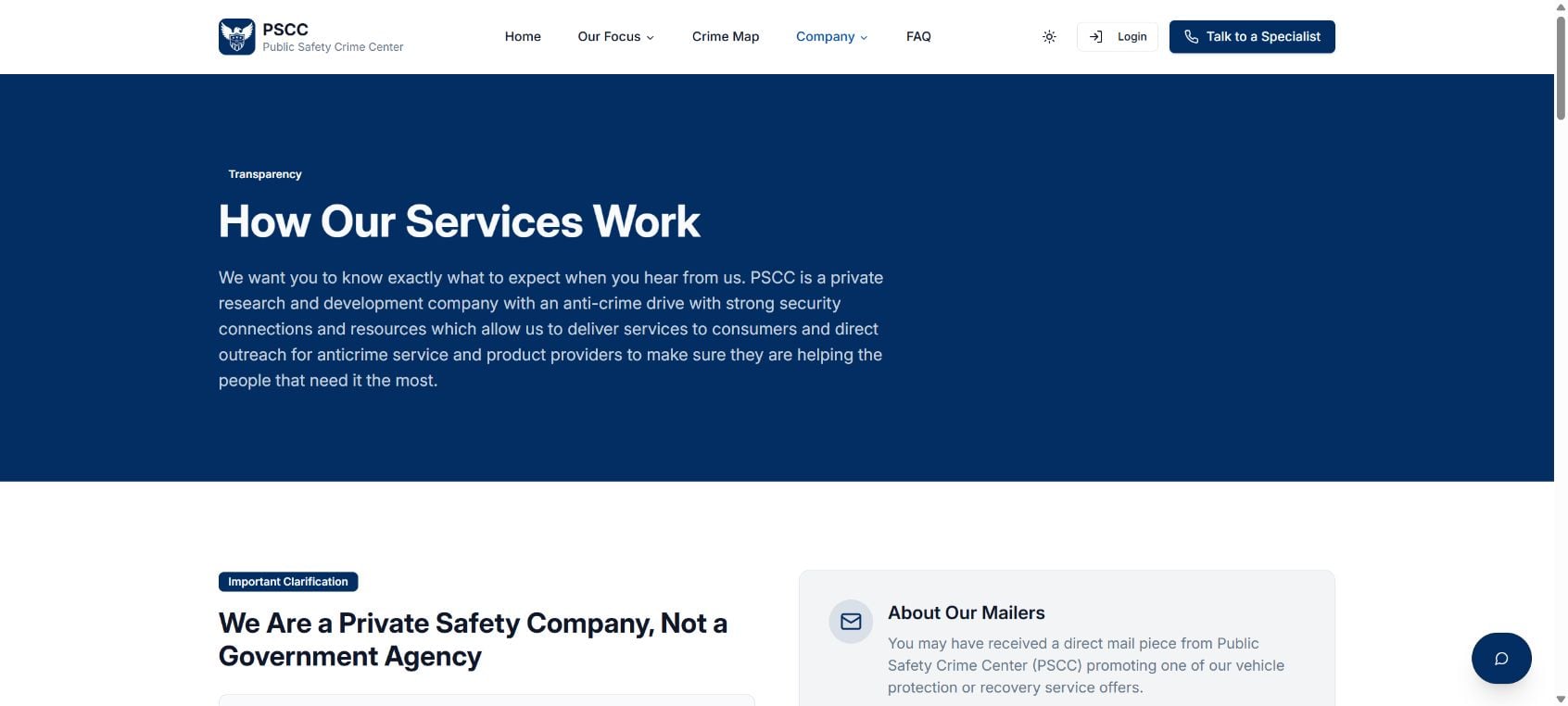Viewport: 1568px width, 706px height.
Task: Click the Important Clarification badge
Action: [x=288, y=582]
